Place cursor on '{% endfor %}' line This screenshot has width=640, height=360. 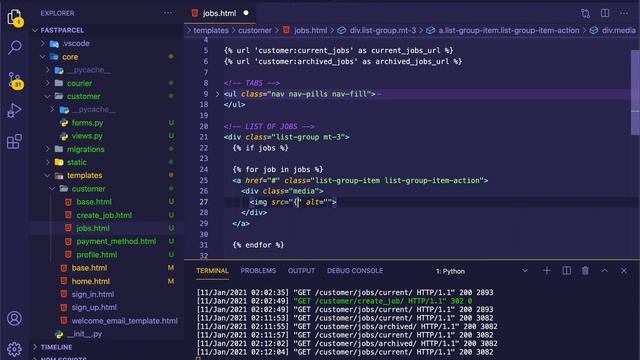click(x=258, y=245)
